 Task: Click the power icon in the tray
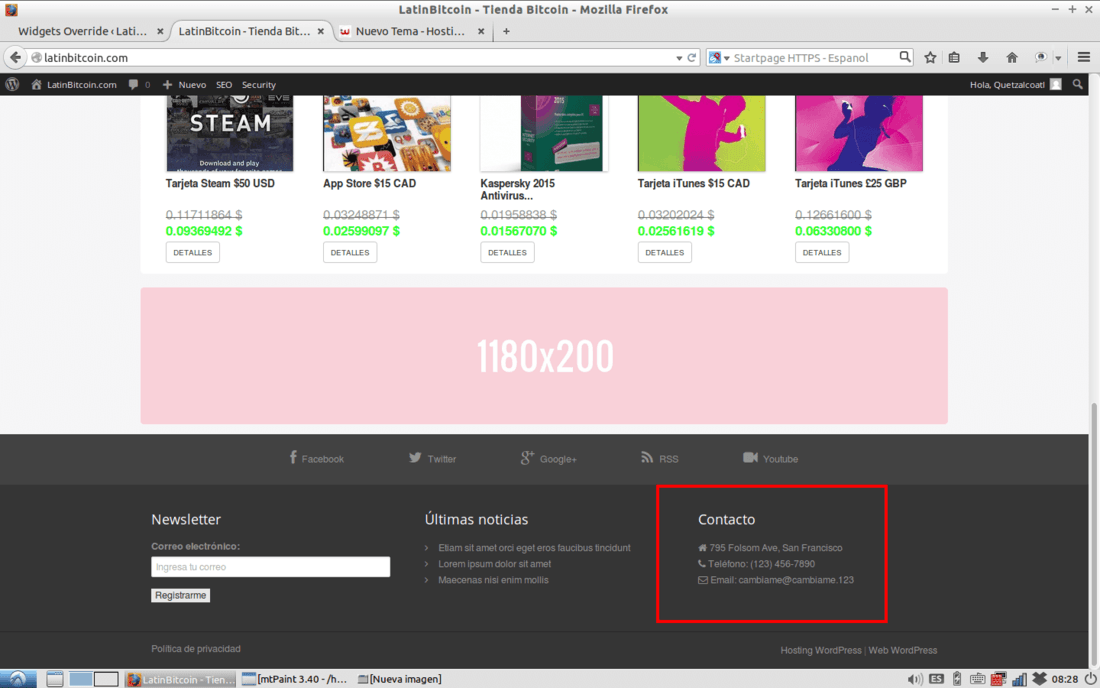click(1090, 679)
